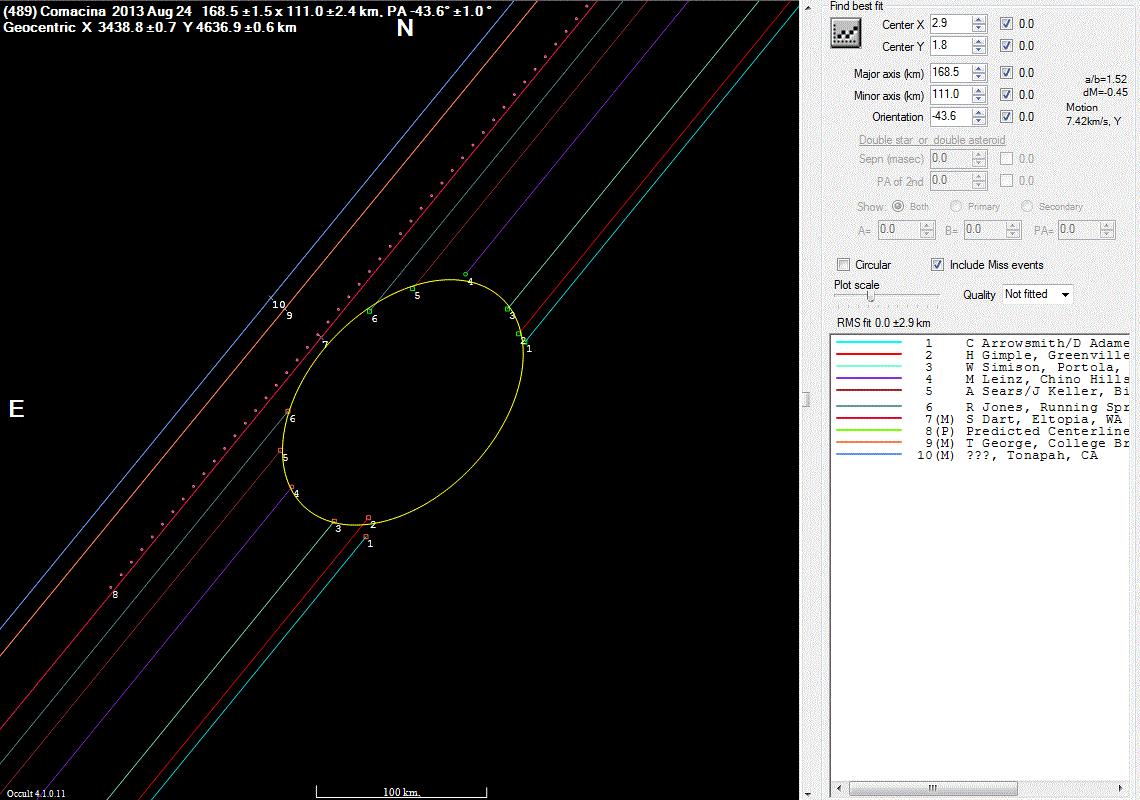Click the PA of 2nd spinner arrows
Viewport: 1140px width, 800px height.
coord(979,180)
